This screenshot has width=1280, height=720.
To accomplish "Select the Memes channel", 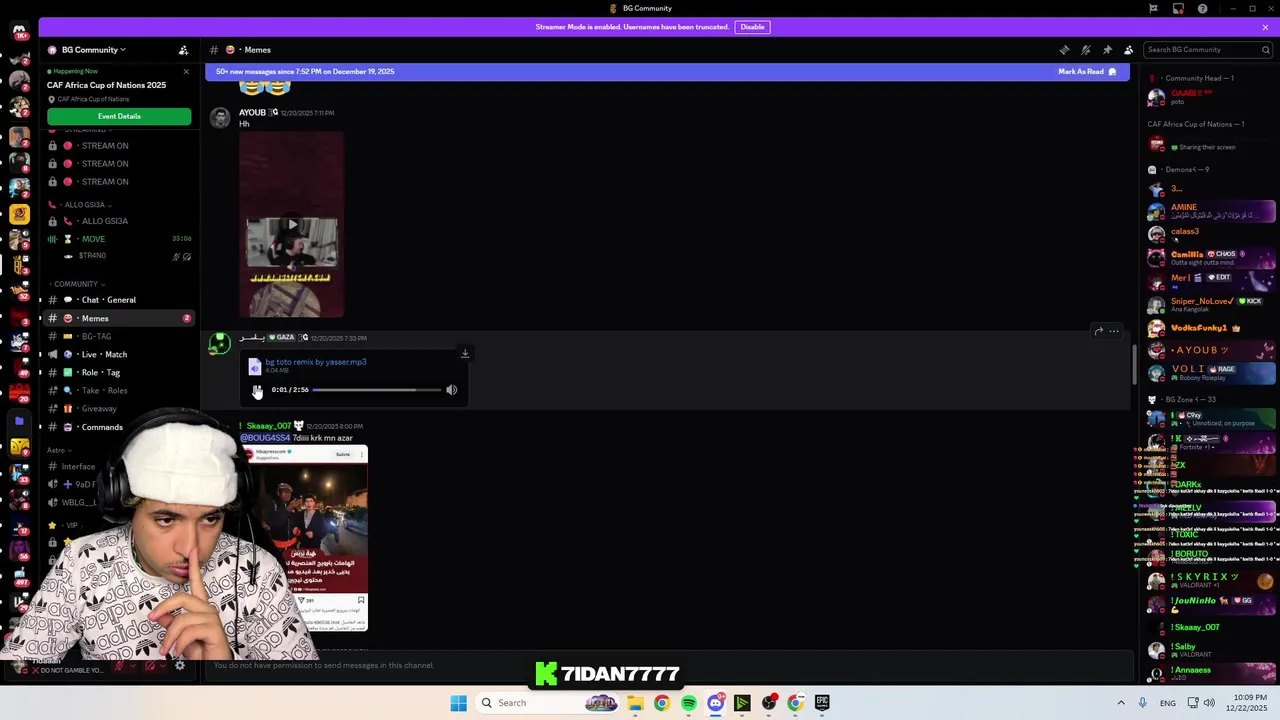I will click(119, 318).
